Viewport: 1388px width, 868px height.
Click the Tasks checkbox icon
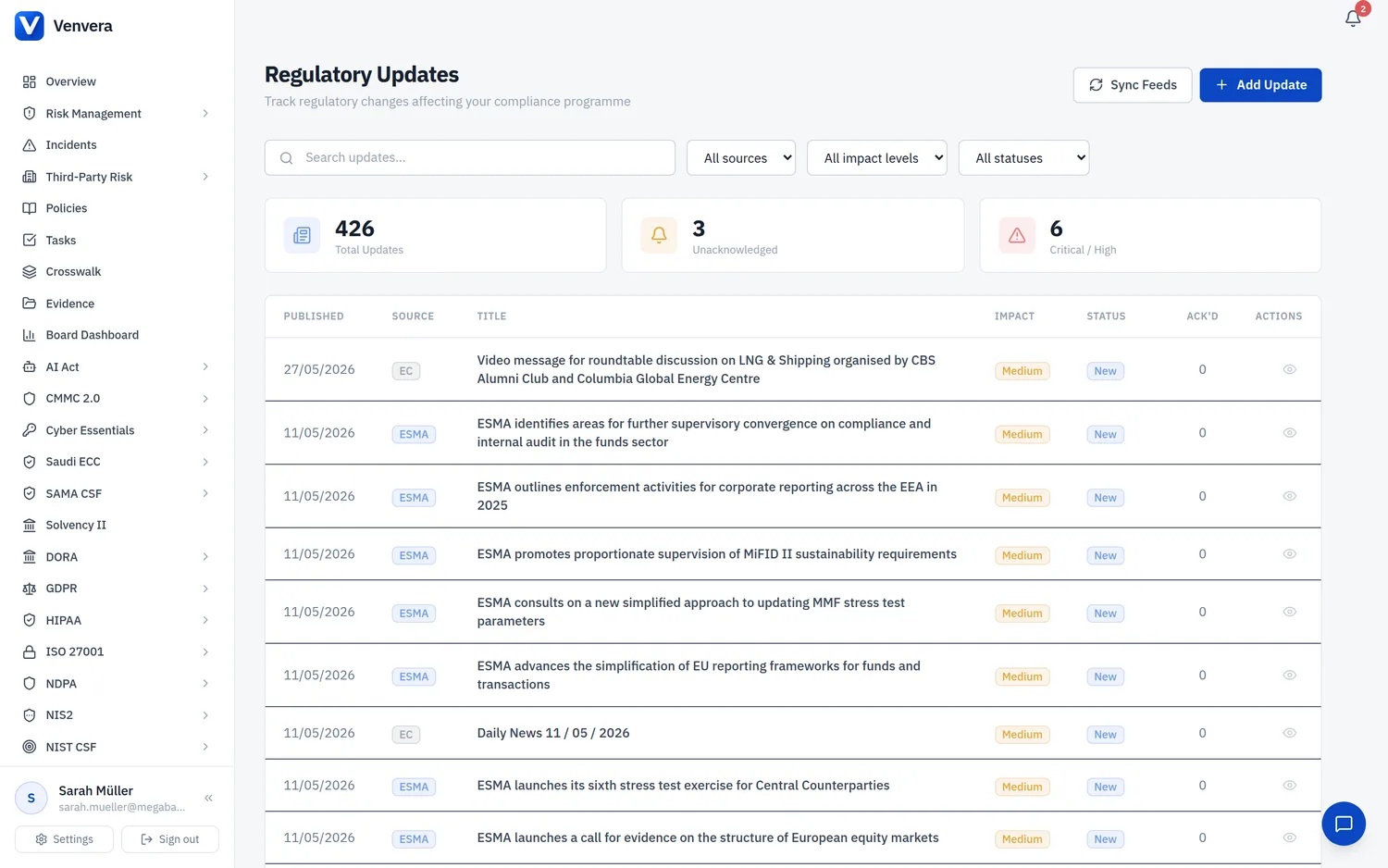(30, 240)
